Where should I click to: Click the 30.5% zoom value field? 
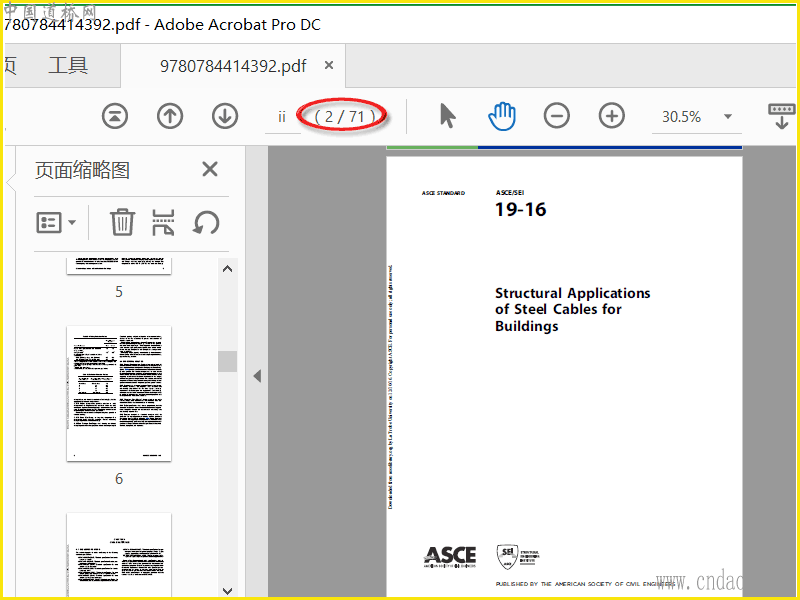(x=682, y=117)
